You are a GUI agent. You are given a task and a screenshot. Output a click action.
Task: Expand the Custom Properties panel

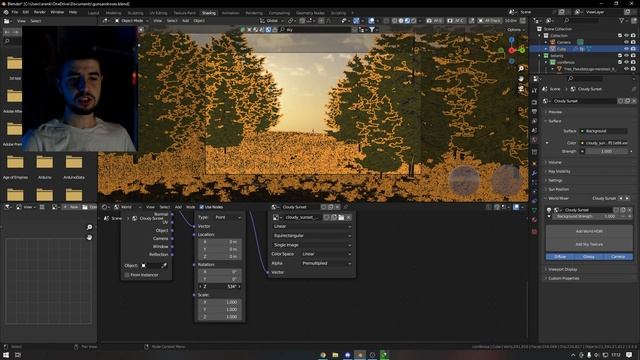(563, 278)
